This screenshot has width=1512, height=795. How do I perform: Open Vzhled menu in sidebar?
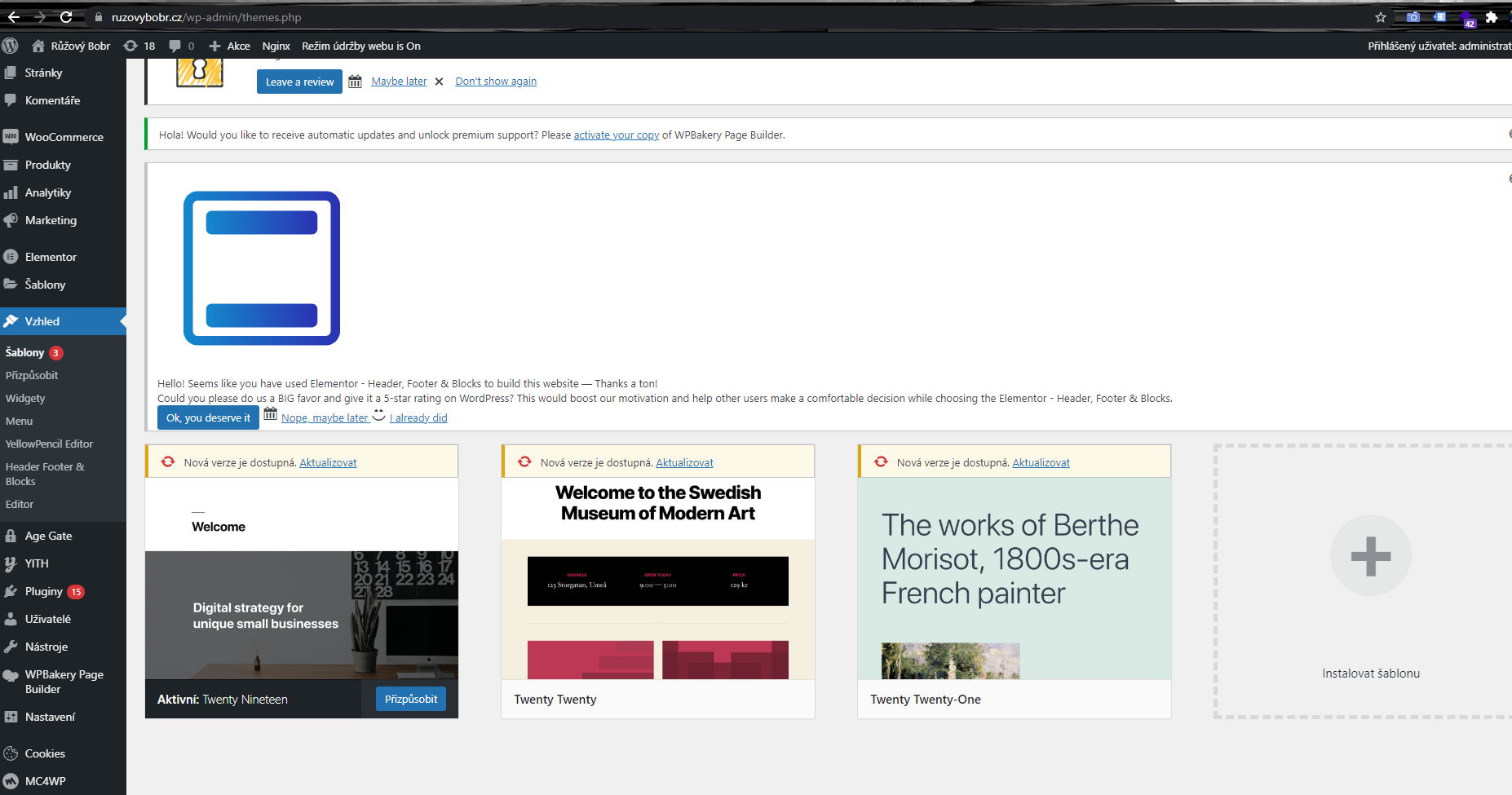(63, 321)
